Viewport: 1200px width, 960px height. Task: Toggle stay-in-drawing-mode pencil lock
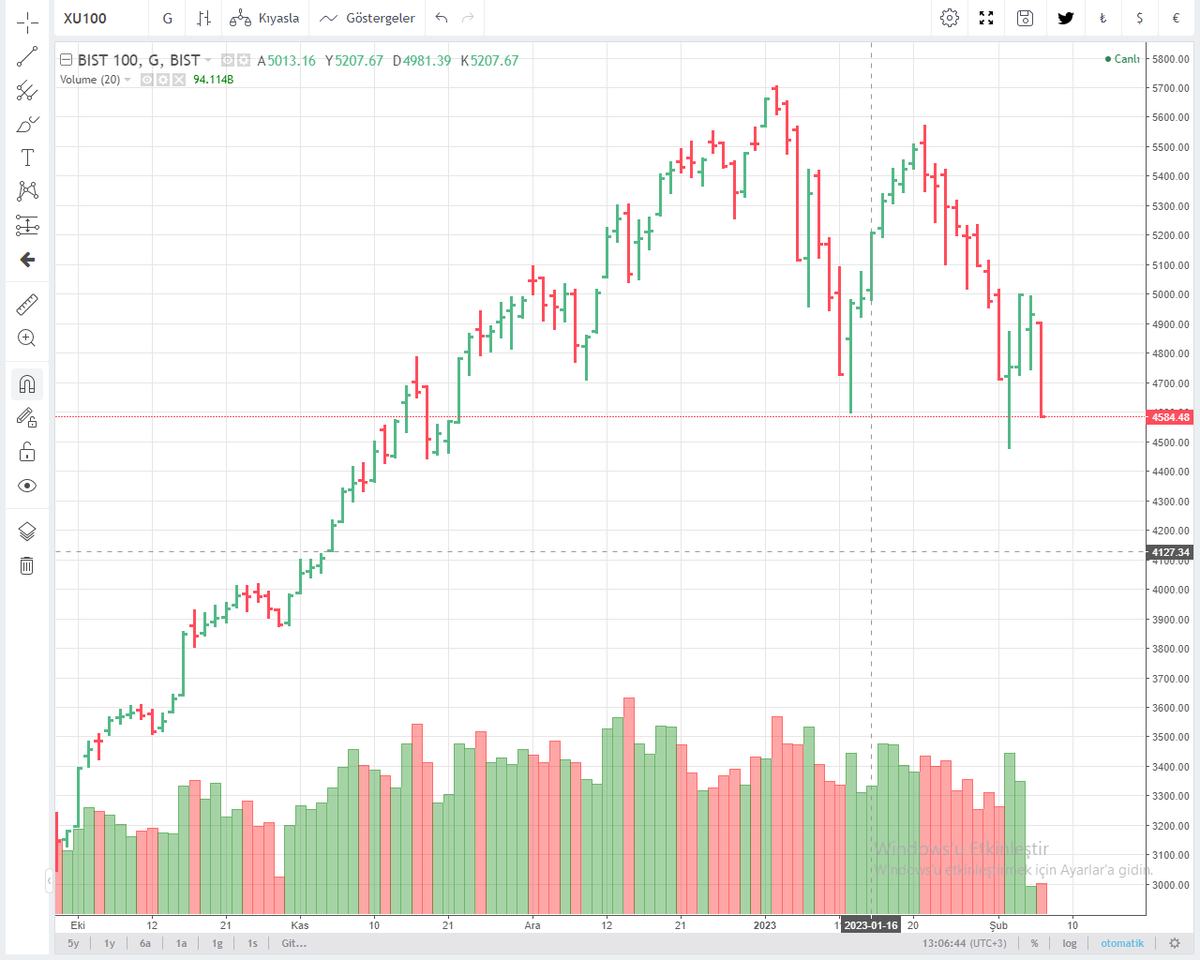click(x=27, y=417)
